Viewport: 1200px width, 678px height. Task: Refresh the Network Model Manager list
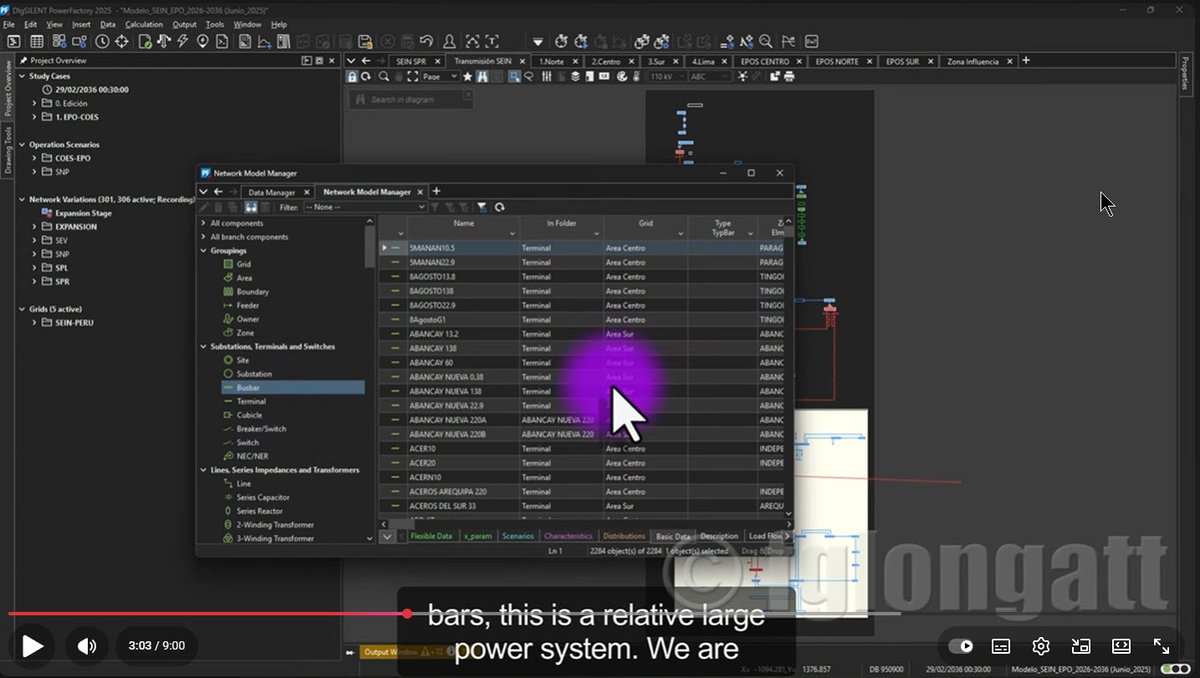tap(499, 207)
